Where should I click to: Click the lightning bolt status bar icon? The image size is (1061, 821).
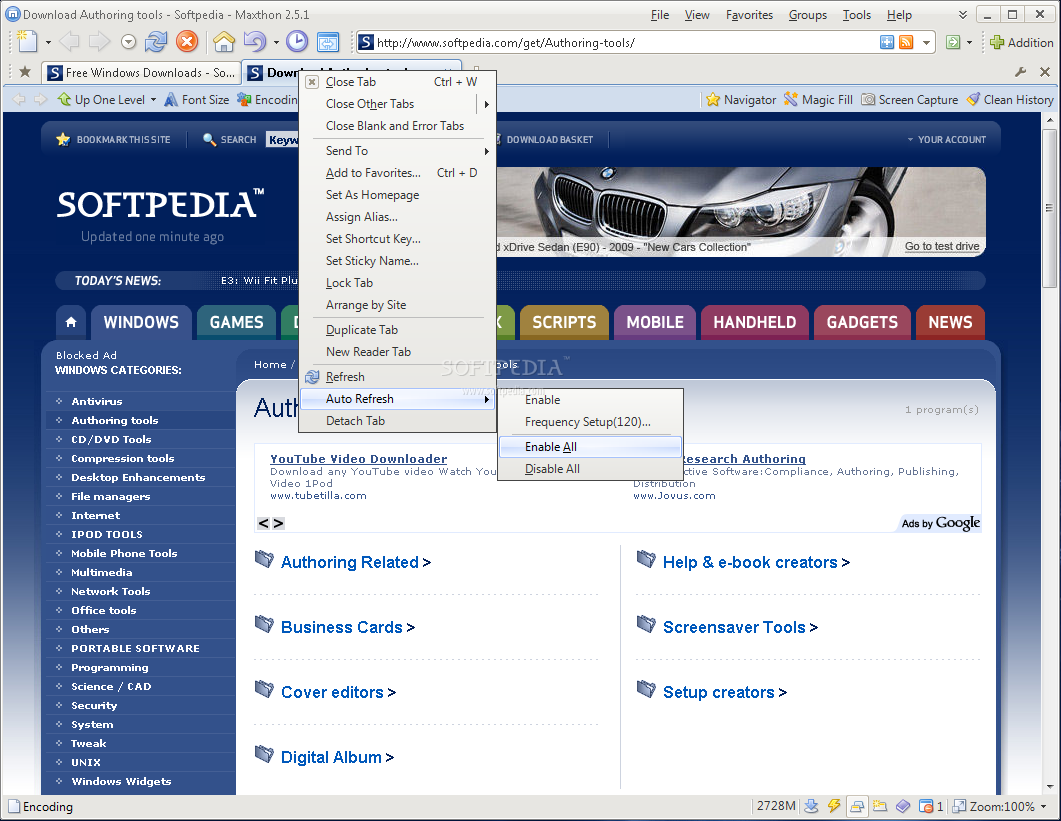(x=834, y=806)
